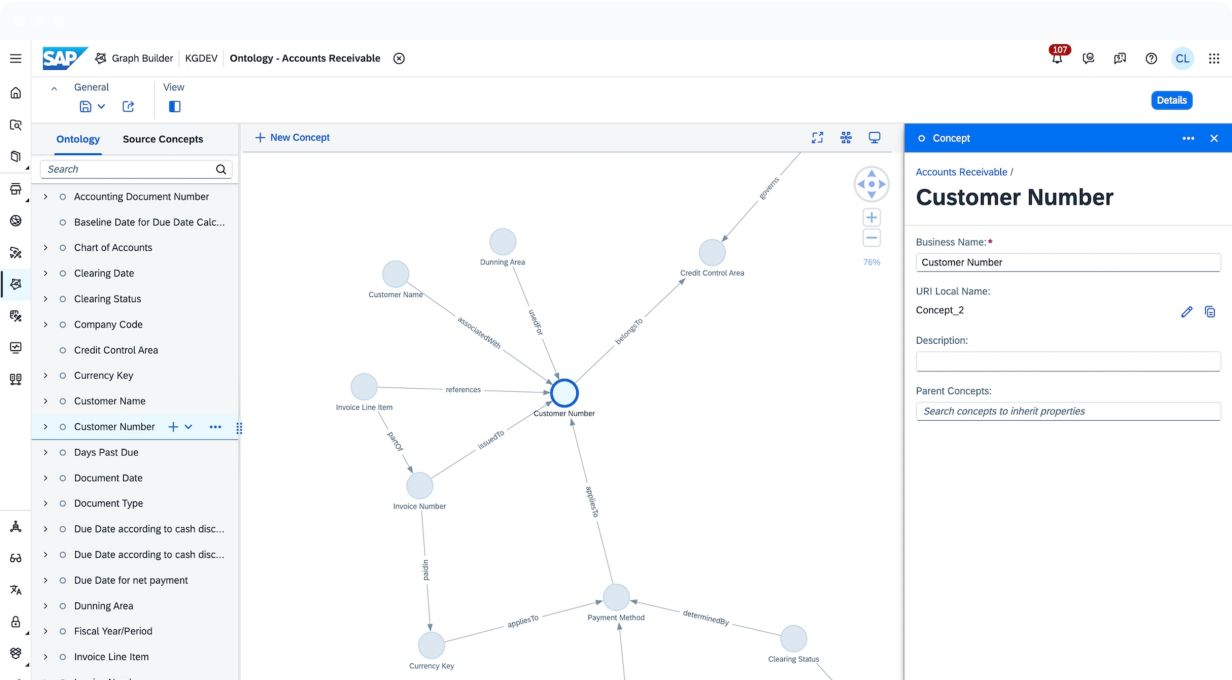Click the export icon in General section

[128, 107]
